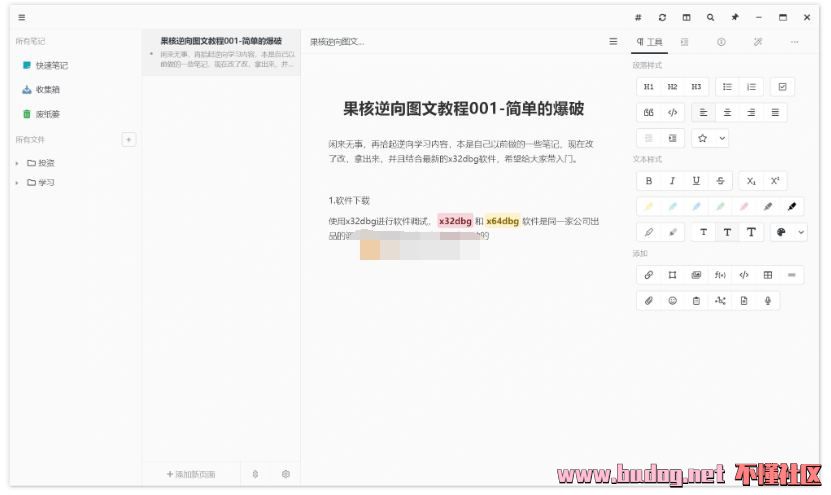The height and width of the screenshot is (495, 831).
Task: Insert a hyperlink using the link icon
Action: [x=649, y=275]
